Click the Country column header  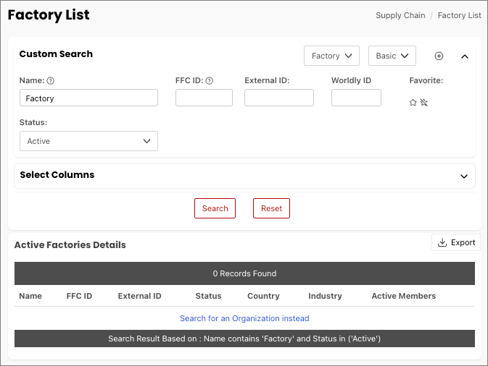(263, 296)
